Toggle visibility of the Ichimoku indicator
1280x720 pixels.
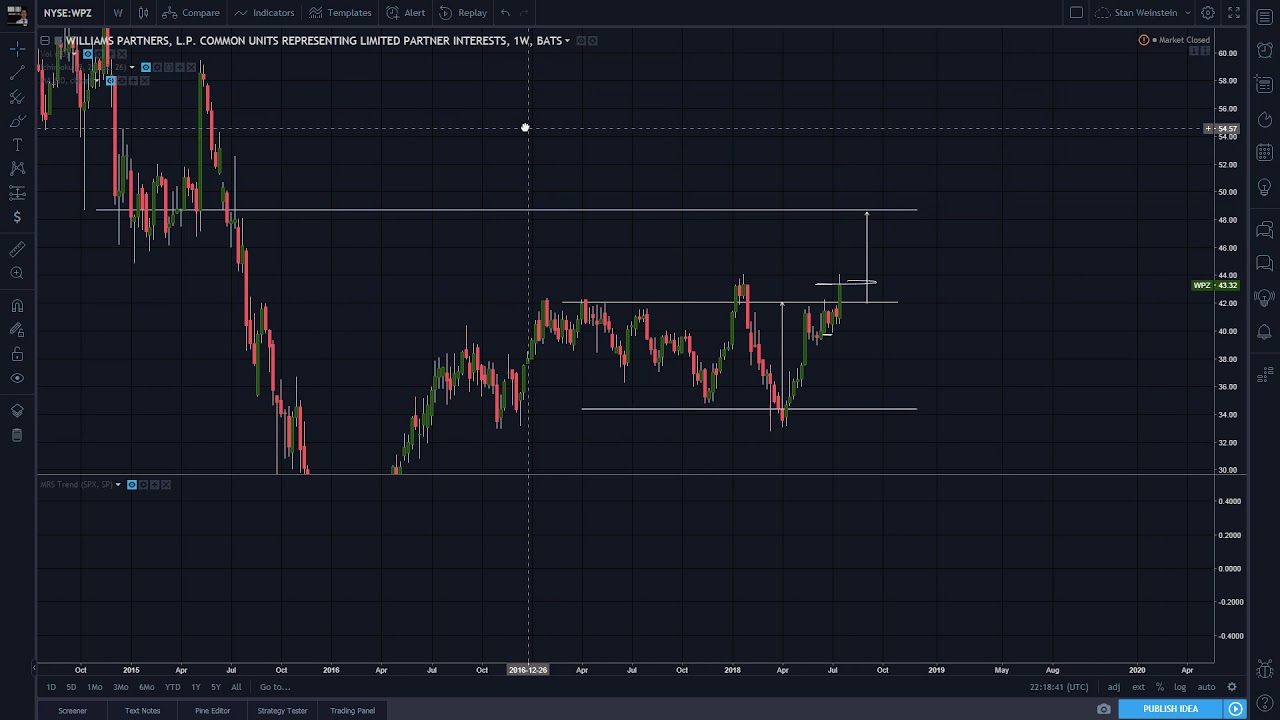click(146, 67)
